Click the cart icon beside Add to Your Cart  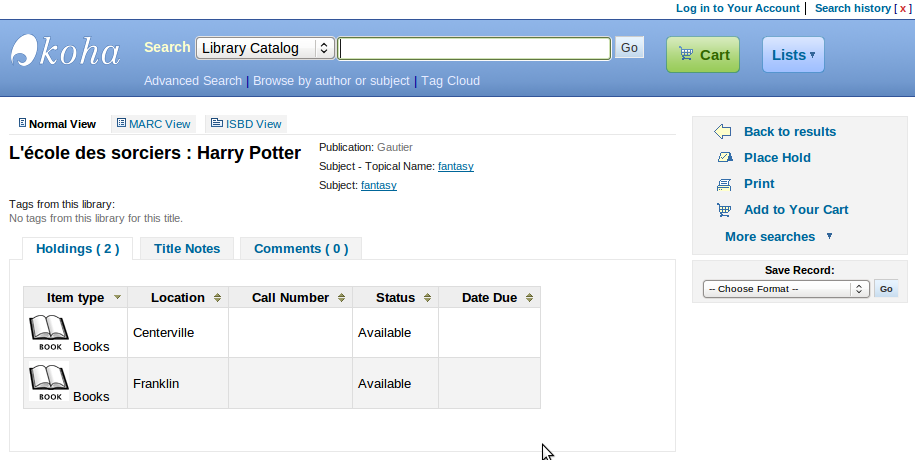[x=724, y=210]
